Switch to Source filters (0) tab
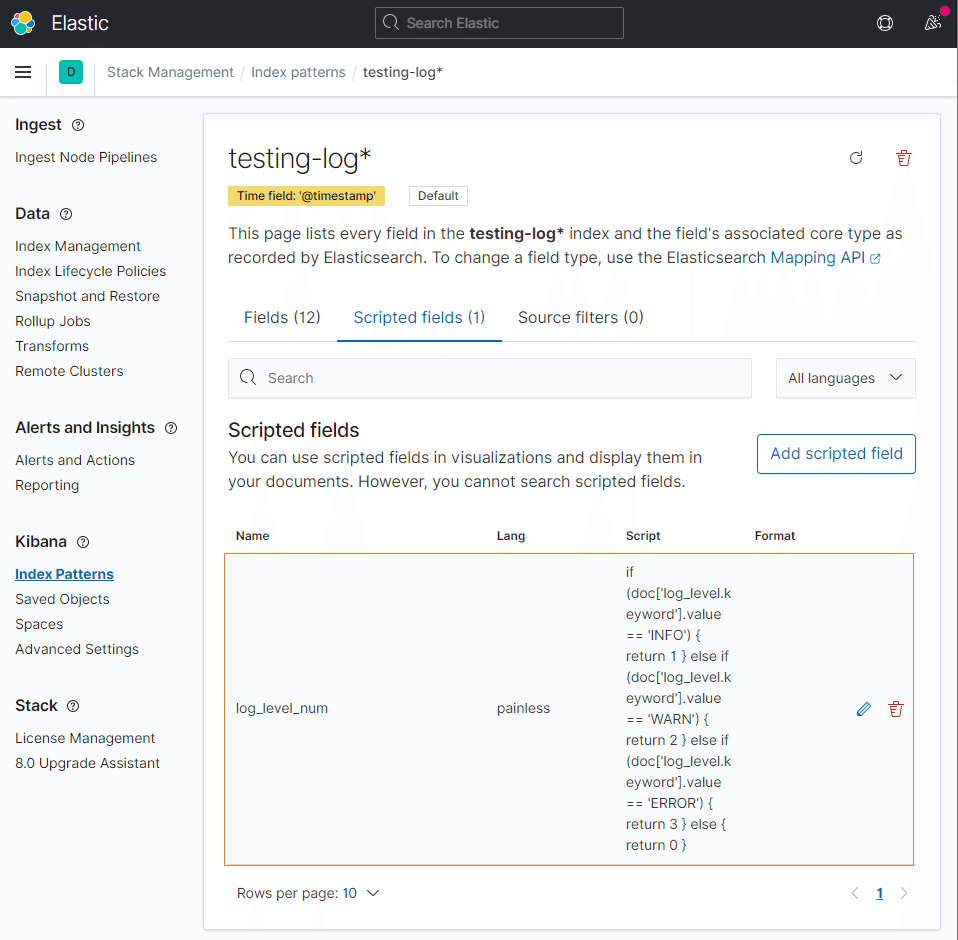This screenshot has width=958, height=940. 580,317
